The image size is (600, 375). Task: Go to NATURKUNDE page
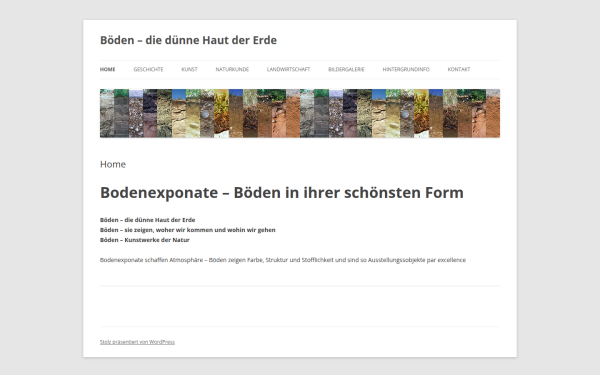(x=232, y=69)
